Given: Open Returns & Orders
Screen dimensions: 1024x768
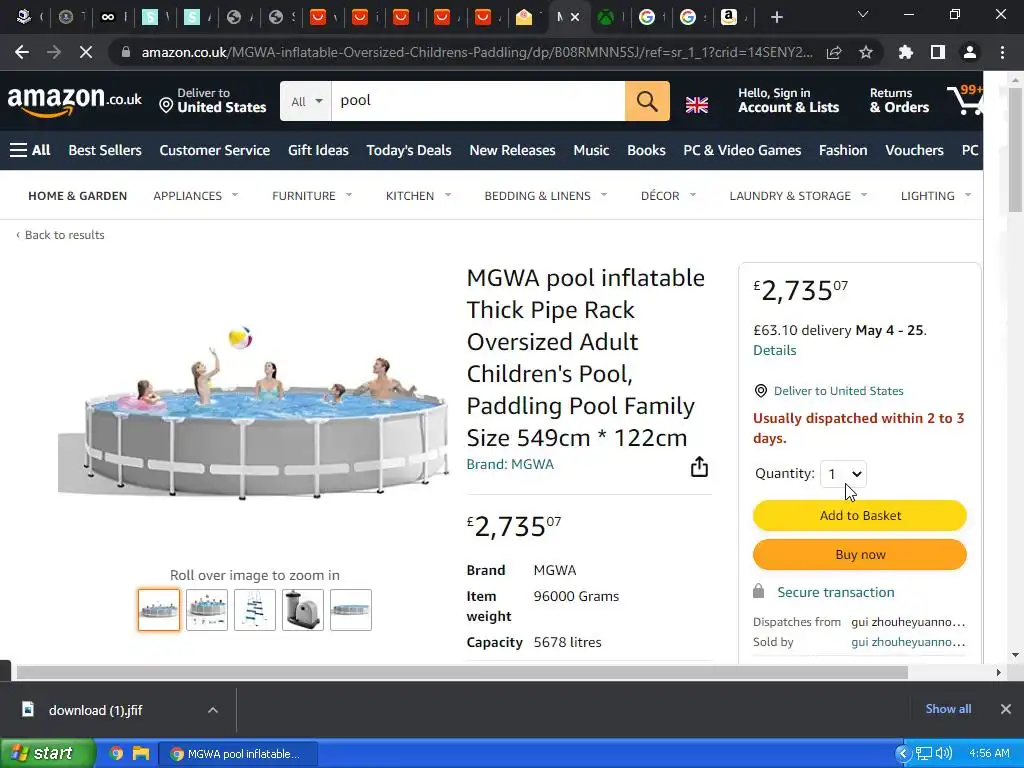Looking at the screenshot, I should tap(899, 101).
